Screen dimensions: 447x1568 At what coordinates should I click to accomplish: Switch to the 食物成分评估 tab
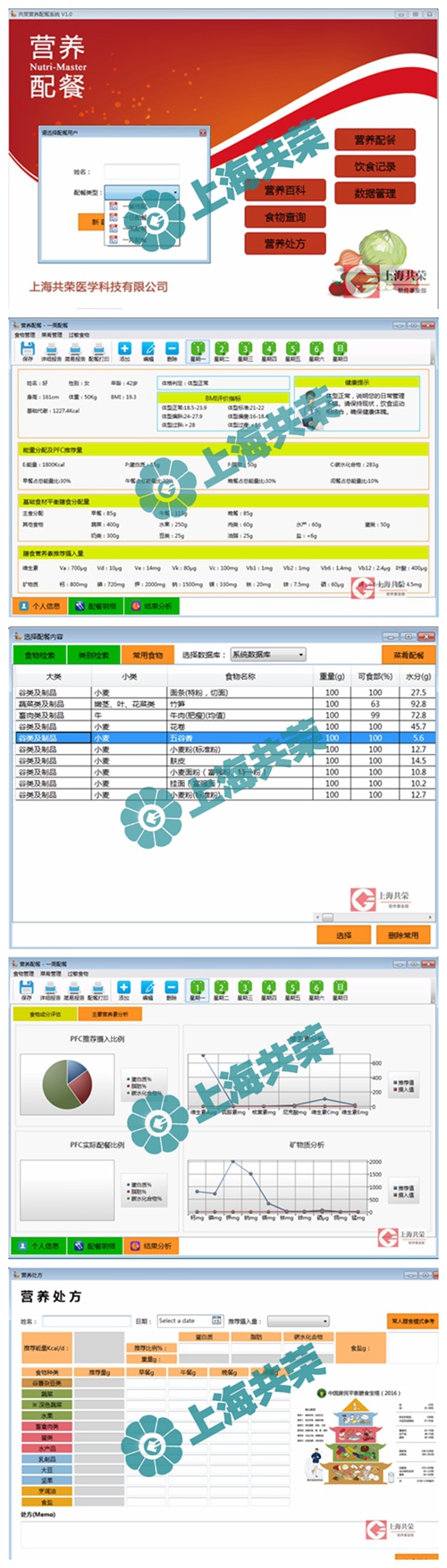(x=45, y=1014)
